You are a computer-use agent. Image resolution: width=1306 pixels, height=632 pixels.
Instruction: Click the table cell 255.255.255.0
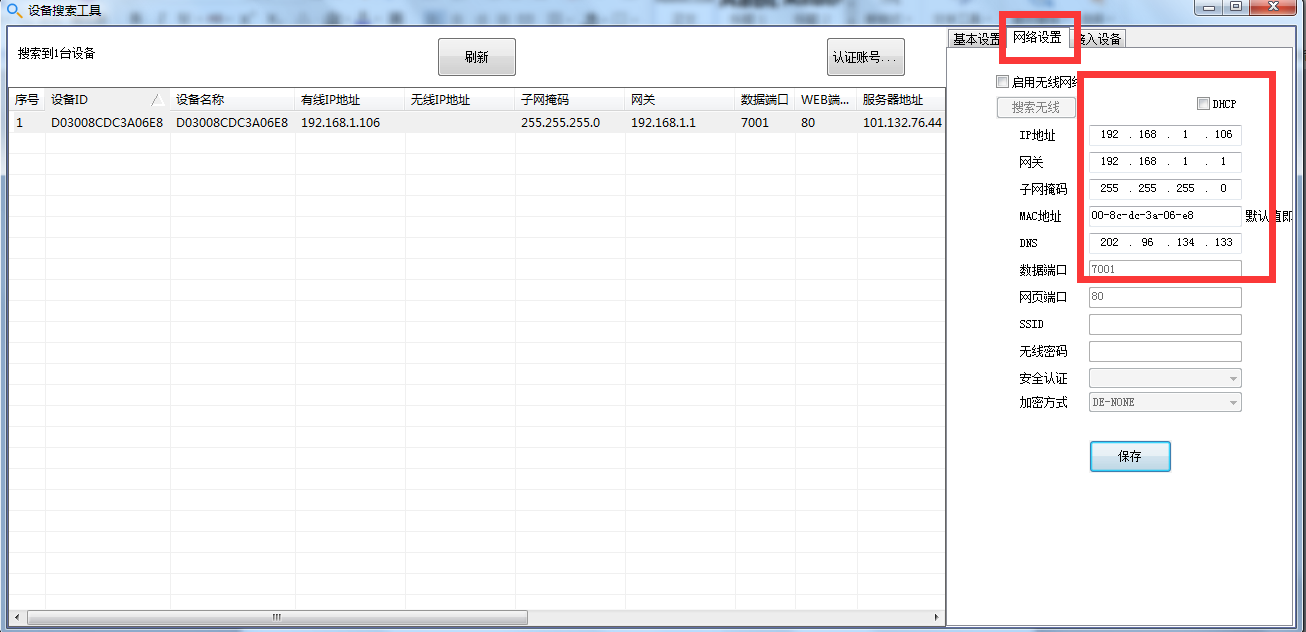point(570,122)
